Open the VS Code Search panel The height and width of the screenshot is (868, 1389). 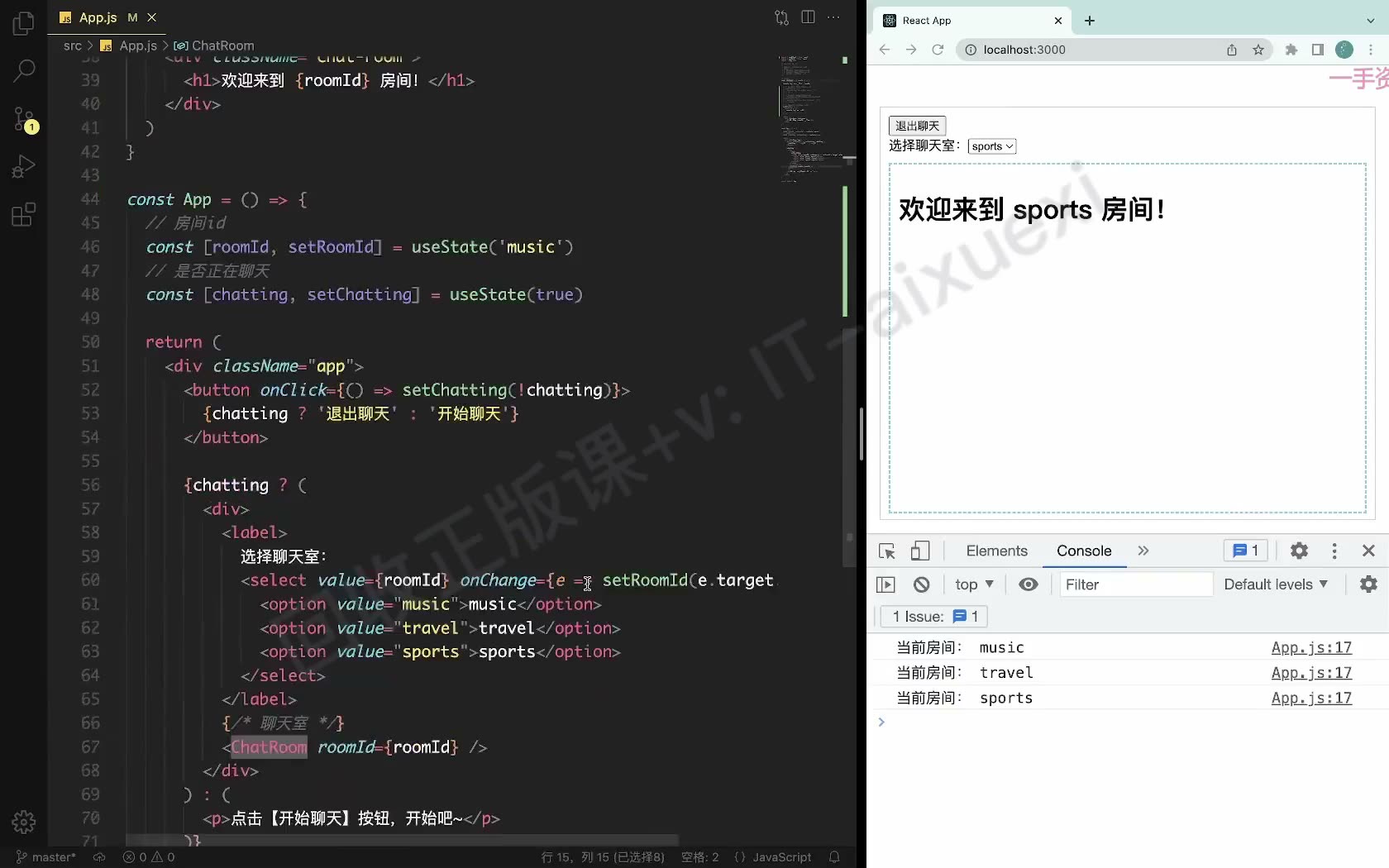[x=24, y=70]
